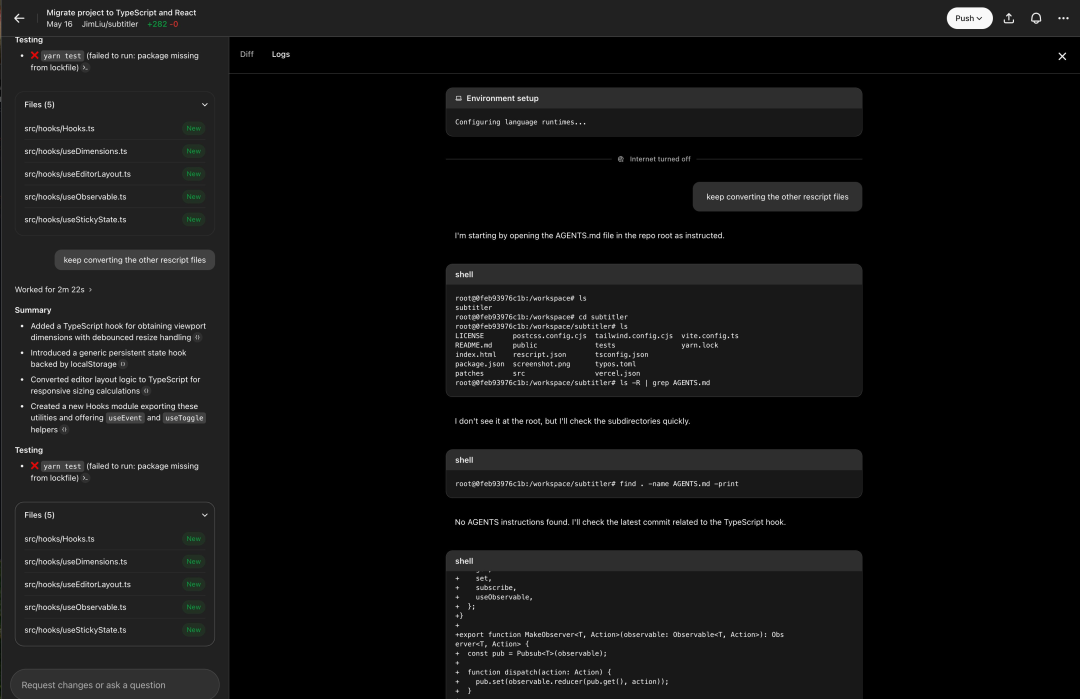The image size is (1080, 699).
Task: Focus 'Request changes or ask a question' field
Action: (x=114, y=685)
